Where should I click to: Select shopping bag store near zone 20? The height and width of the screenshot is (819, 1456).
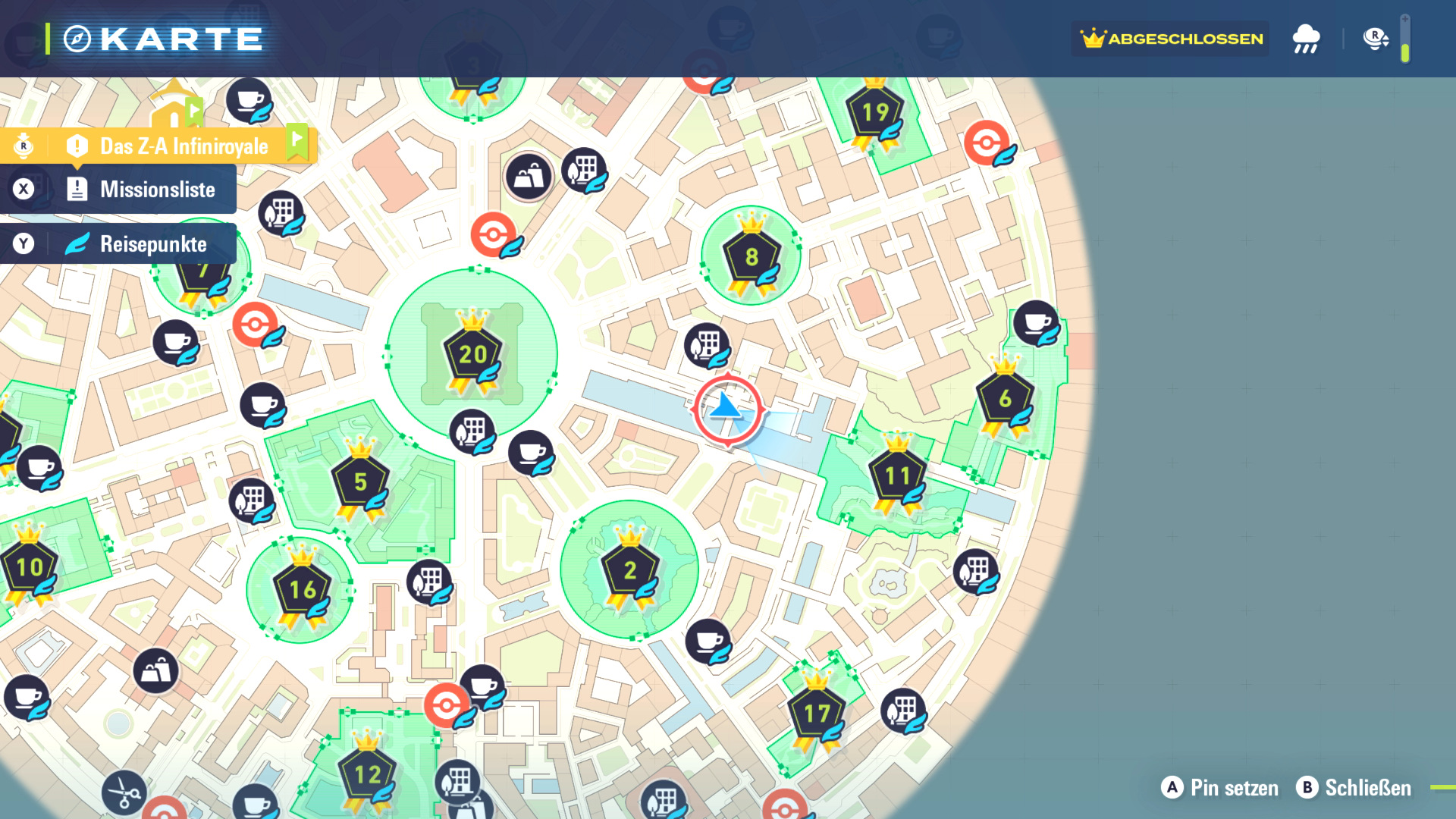click(x=529, y=177)
